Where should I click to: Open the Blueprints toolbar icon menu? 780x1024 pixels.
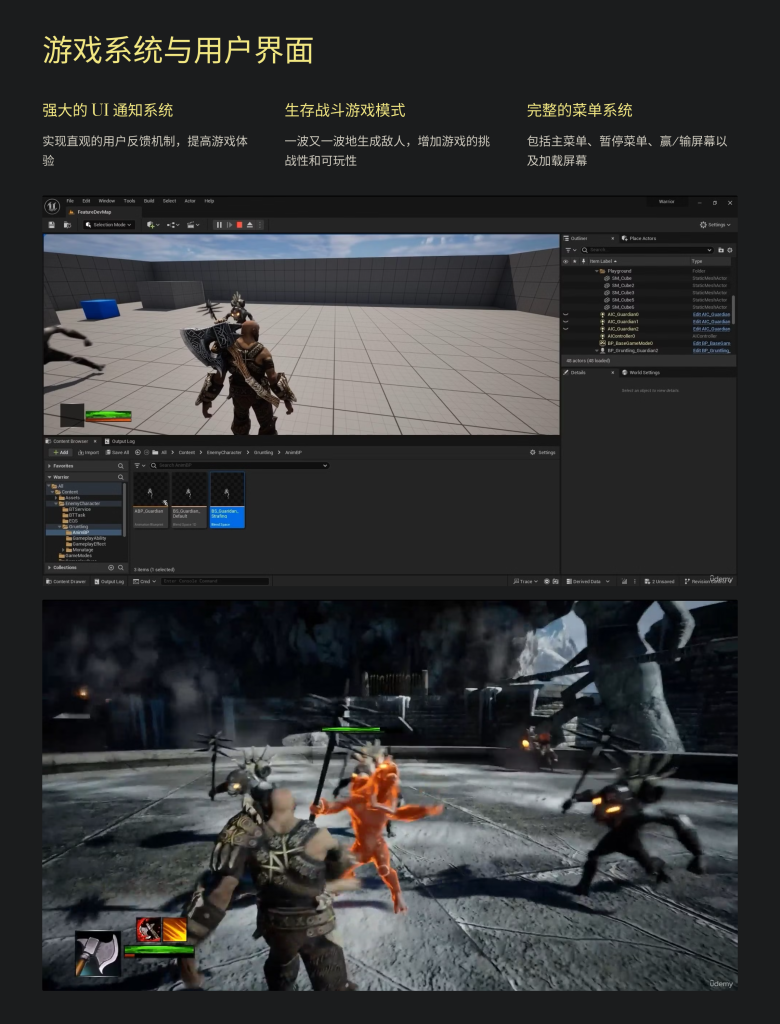pos(172,225)
